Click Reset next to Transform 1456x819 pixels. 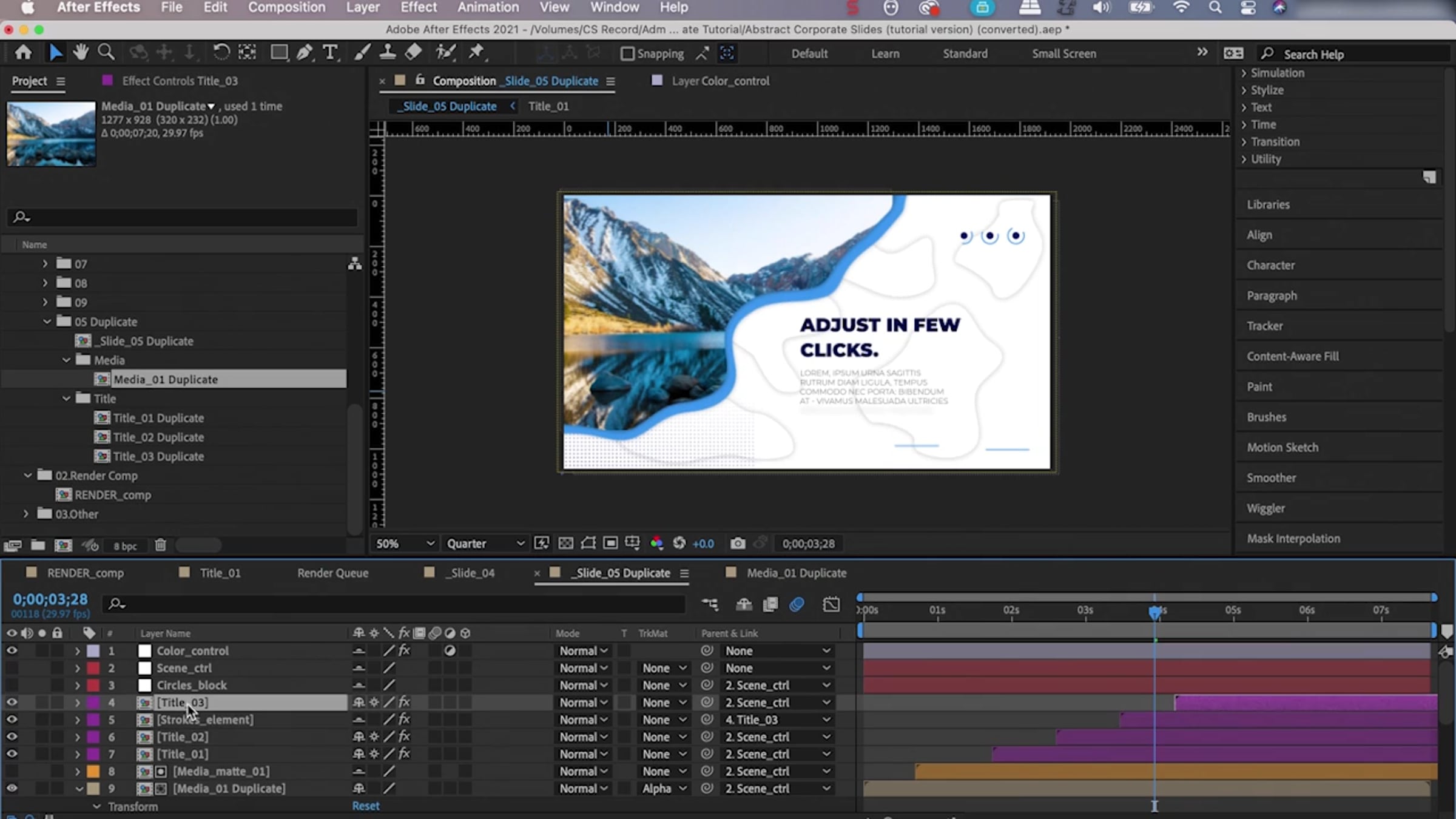[366, 806]
